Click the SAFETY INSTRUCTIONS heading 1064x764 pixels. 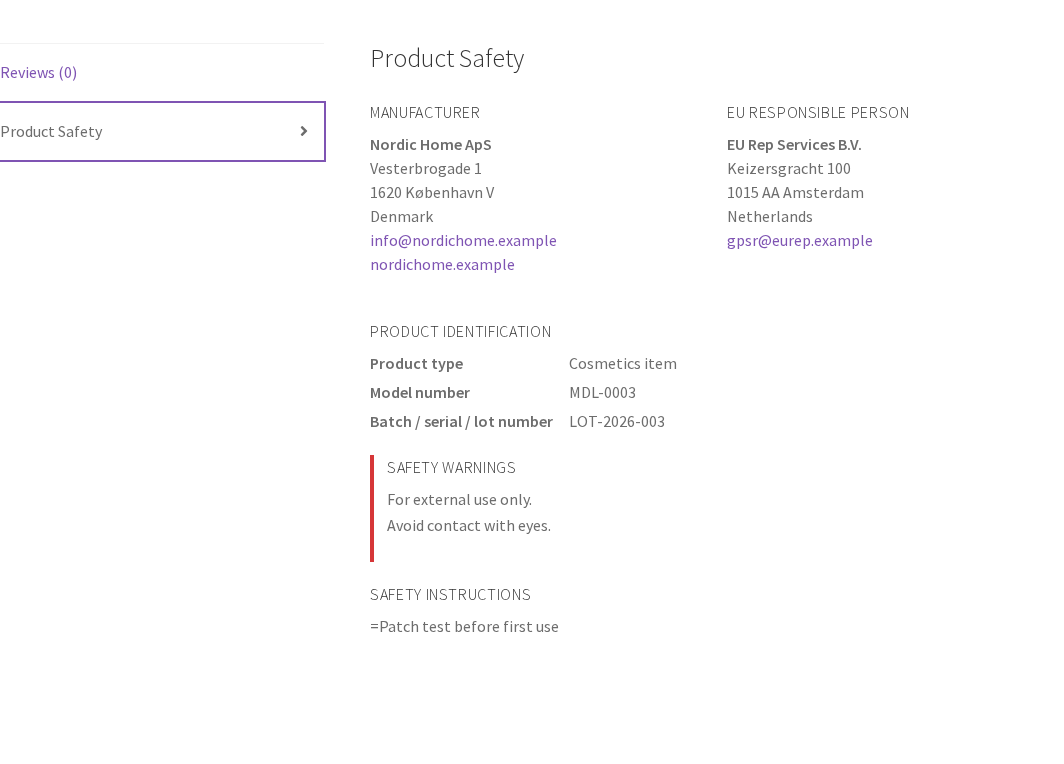(x=451, y=595)
